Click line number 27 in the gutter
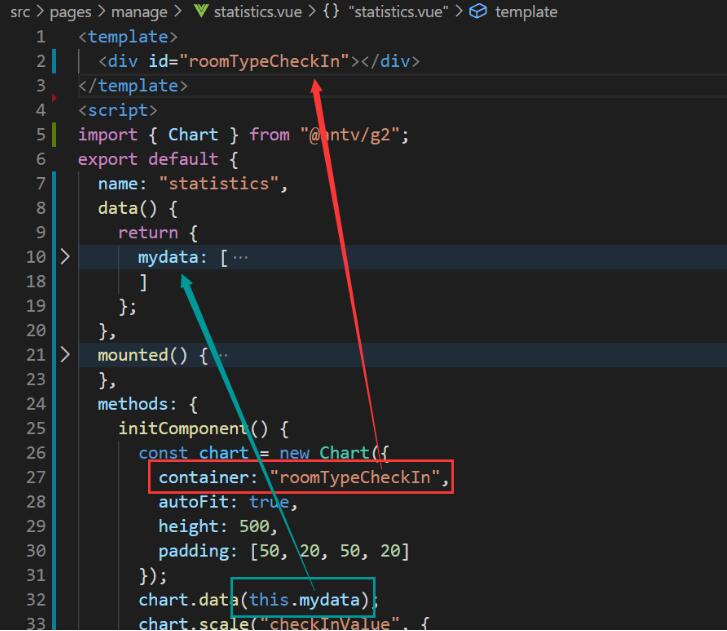This screenshot has height=631, width=727. point(36,477)
